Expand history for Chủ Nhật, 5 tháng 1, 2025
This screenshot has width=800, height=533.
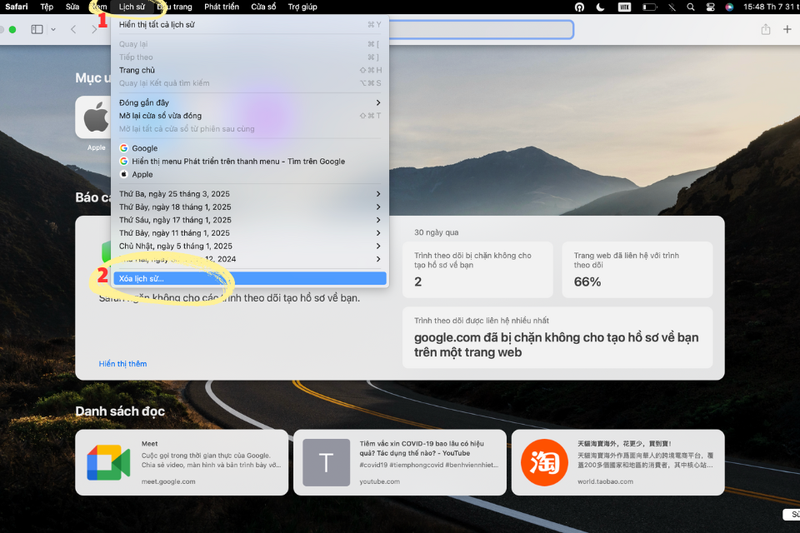pyautogui.click(x=250, y=246)
